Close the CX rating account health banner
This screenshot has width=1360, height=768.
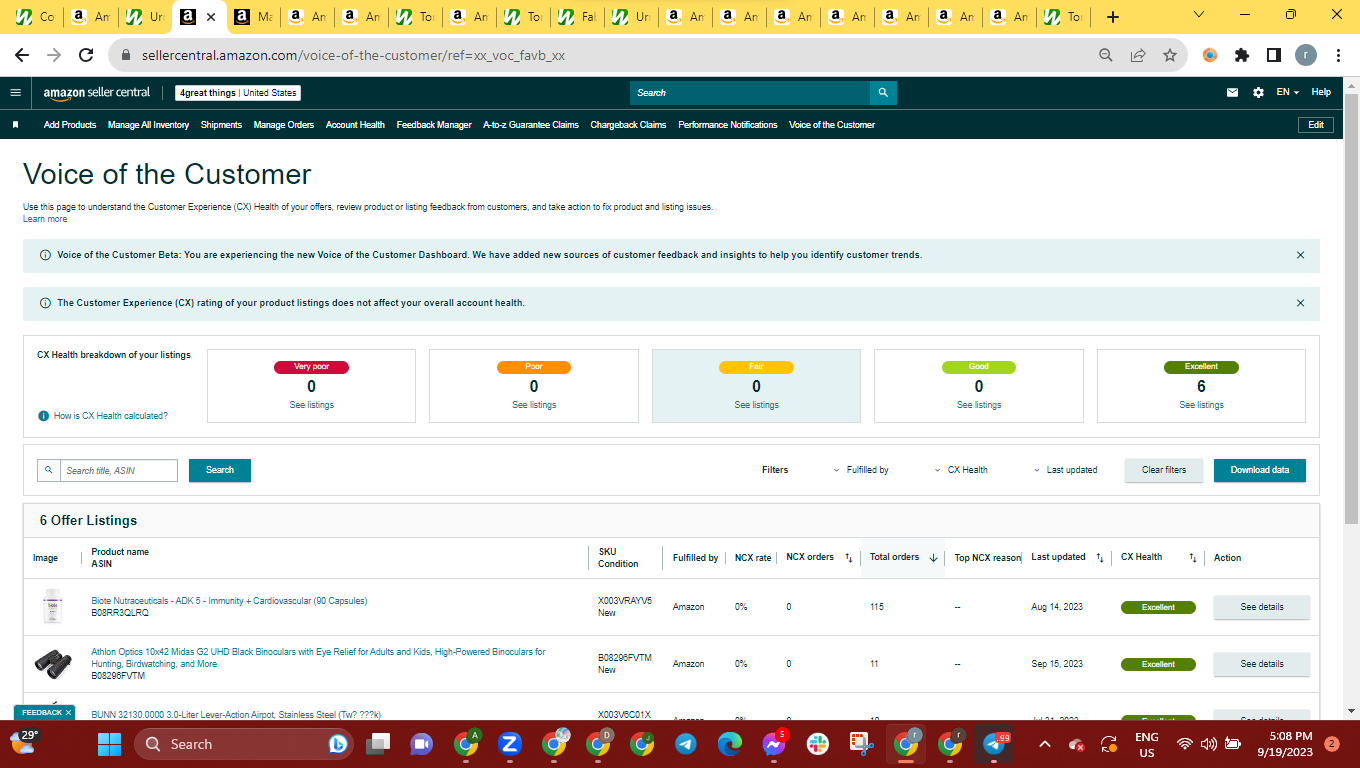tap(1300, 303)
